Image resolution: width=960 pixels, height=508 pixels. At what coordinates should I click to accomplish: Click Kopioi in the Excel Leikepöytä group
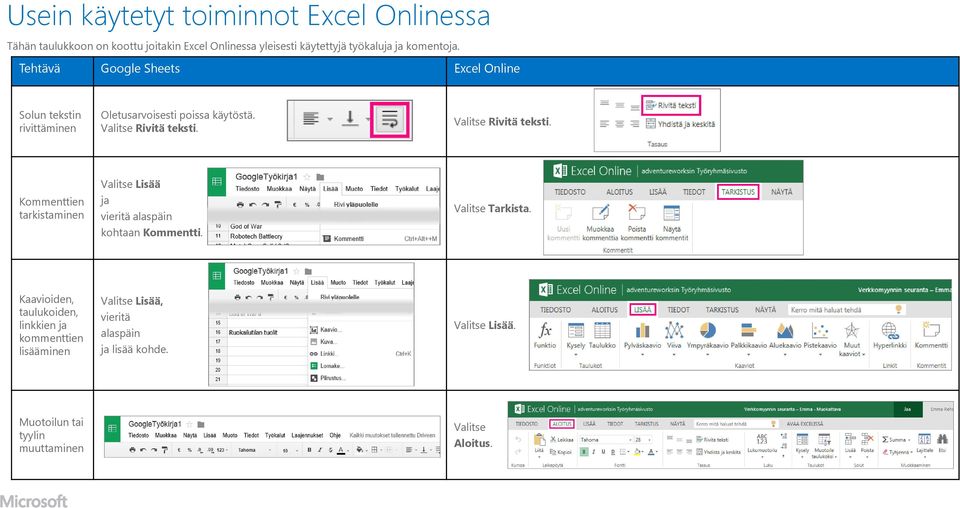point(561,452)
